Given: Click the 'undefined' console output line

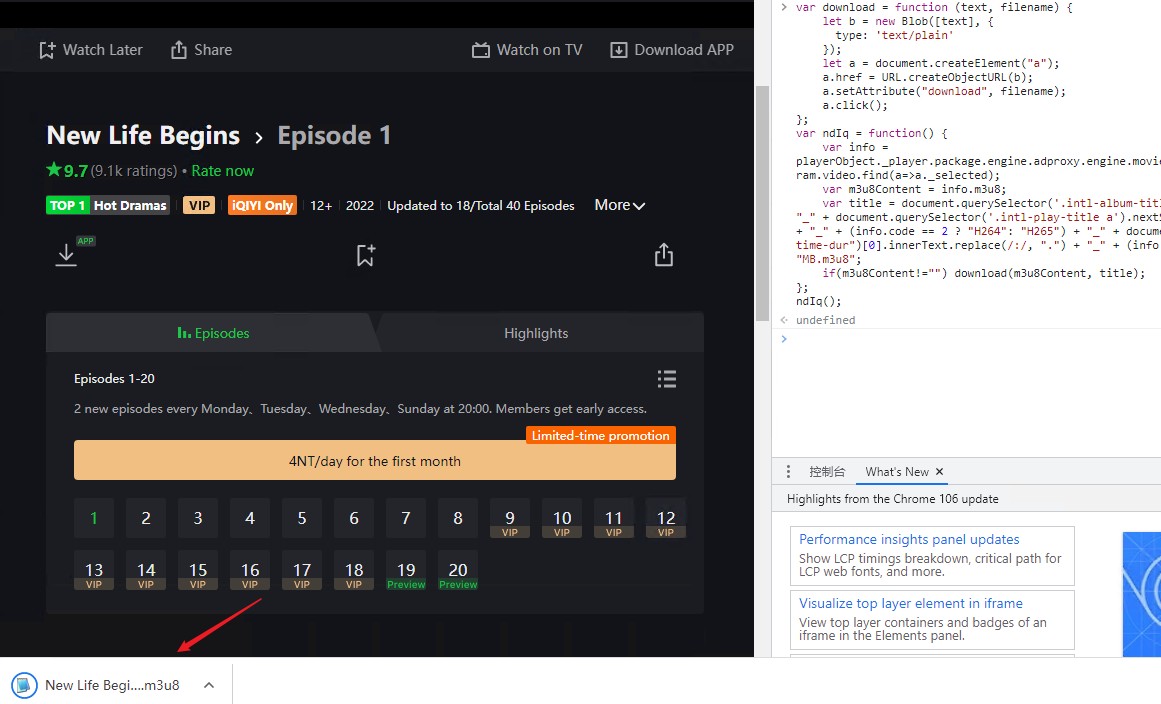Looking at the screenshot, I should (x=825, y=320).
